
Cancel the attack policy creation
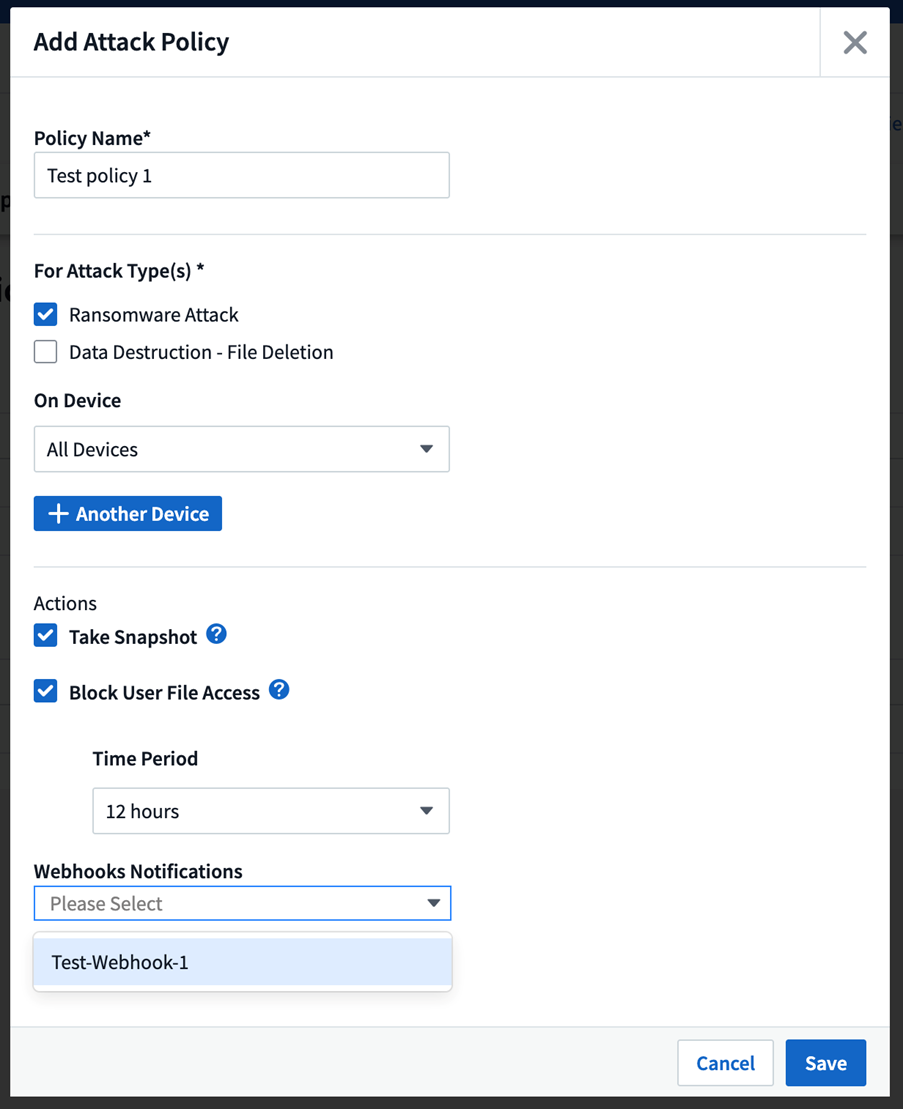(x=725, y=1063)
